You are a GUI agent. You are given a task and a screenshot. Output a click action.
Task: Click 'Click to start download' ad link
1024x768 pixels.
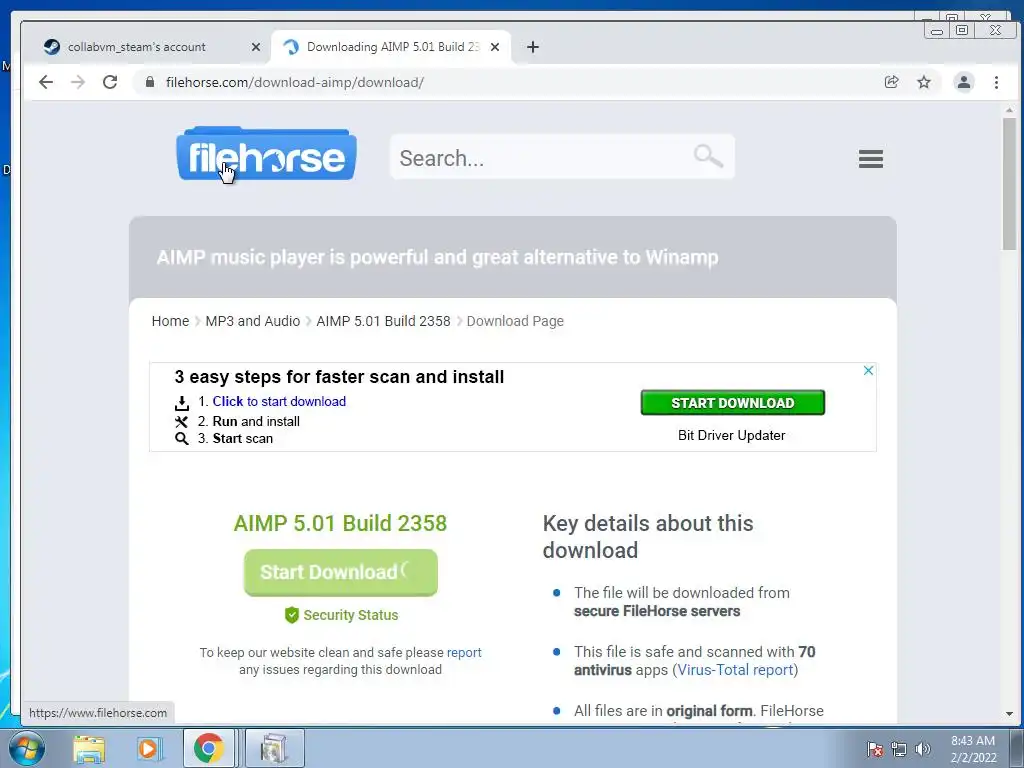point(279,402)
